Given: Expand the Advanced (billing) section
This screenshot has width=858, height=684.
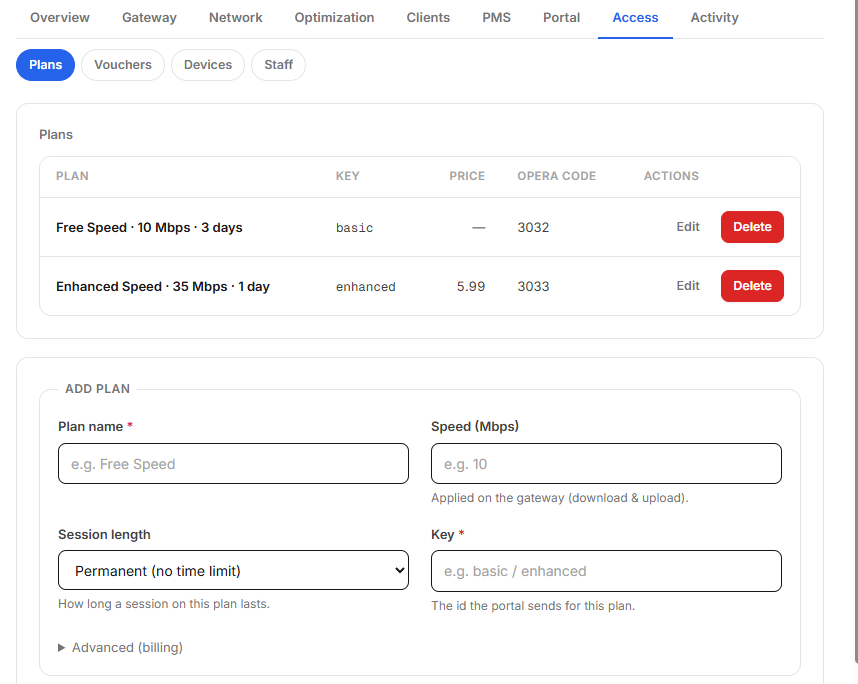Looking at the screenshot, I should 120,647.
